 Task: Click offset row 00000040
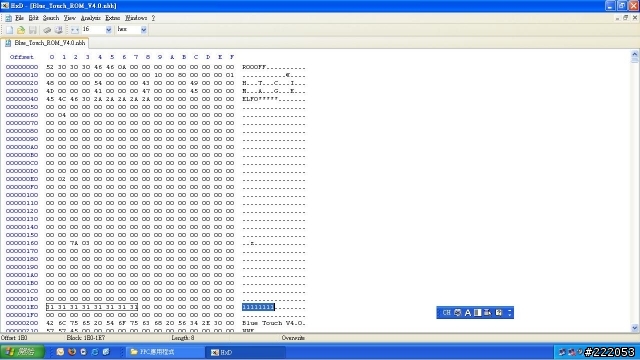coord(22,99)
